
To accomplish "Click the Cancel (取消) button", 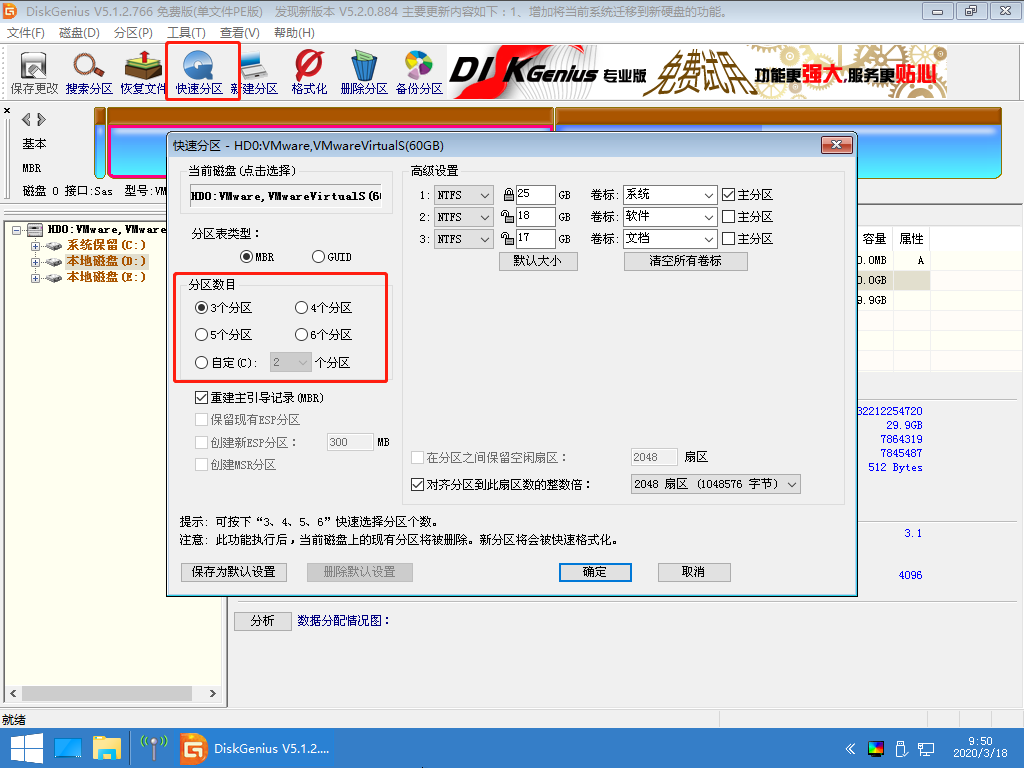I will click(x=694, y=572).
